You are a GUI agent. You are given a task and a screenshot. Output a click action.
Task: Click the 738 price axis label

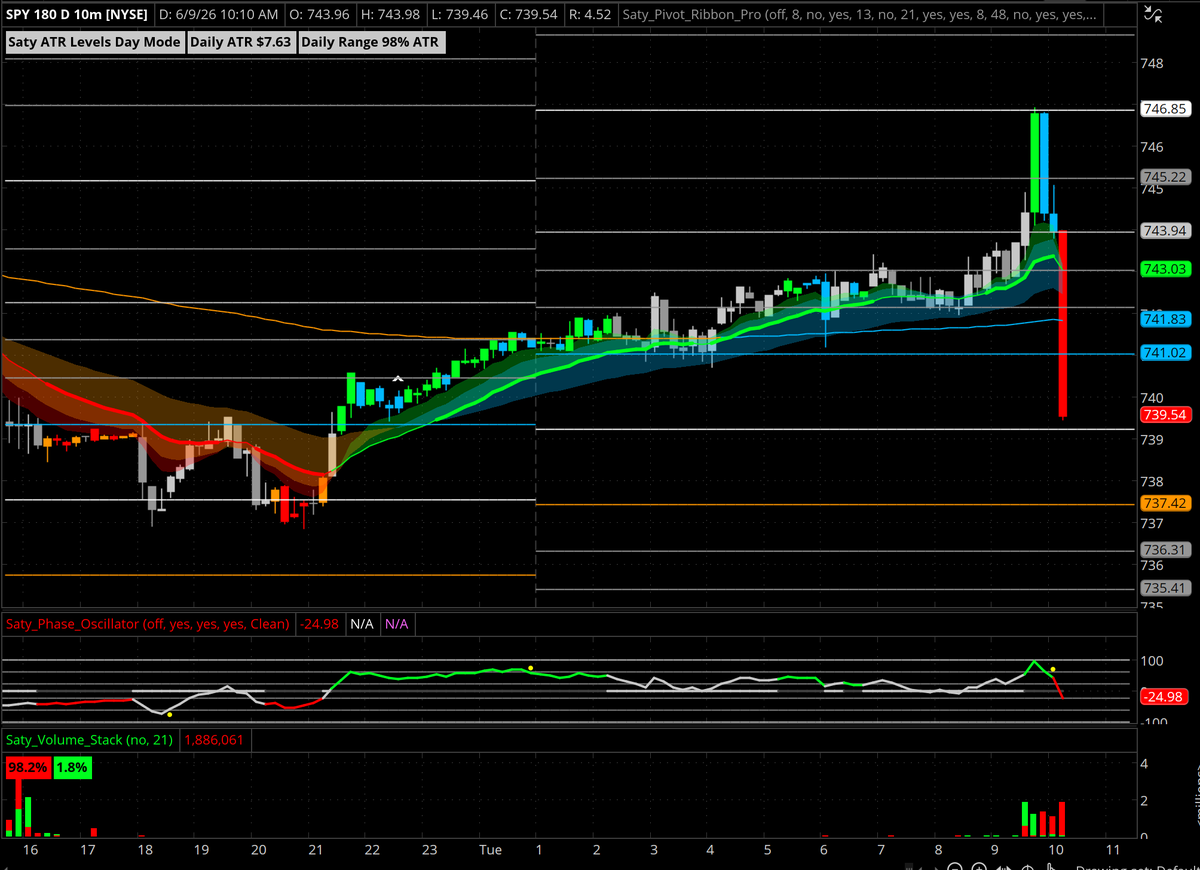1152,481
